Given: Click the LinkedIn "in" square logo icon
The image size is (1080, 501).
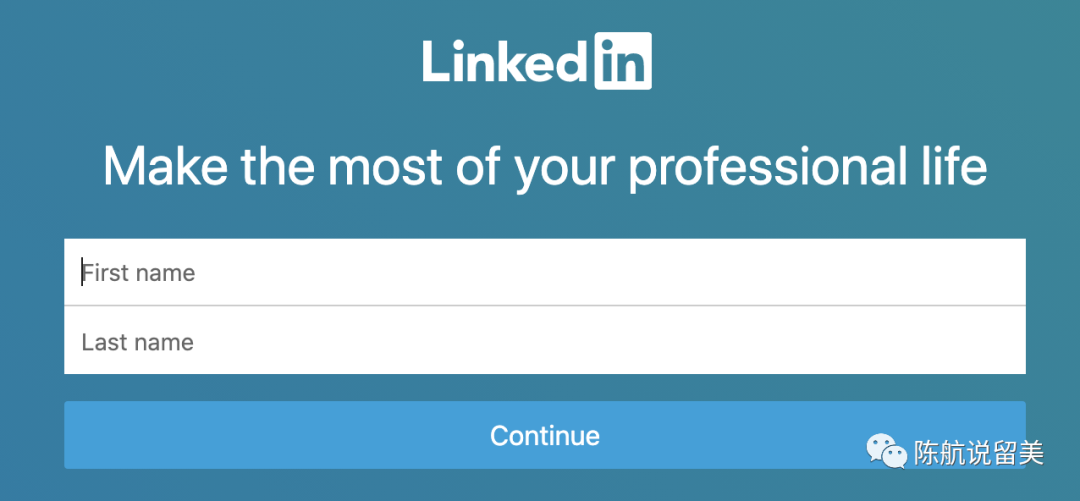Looking at the screenshot, I should [x=623, y=61].
